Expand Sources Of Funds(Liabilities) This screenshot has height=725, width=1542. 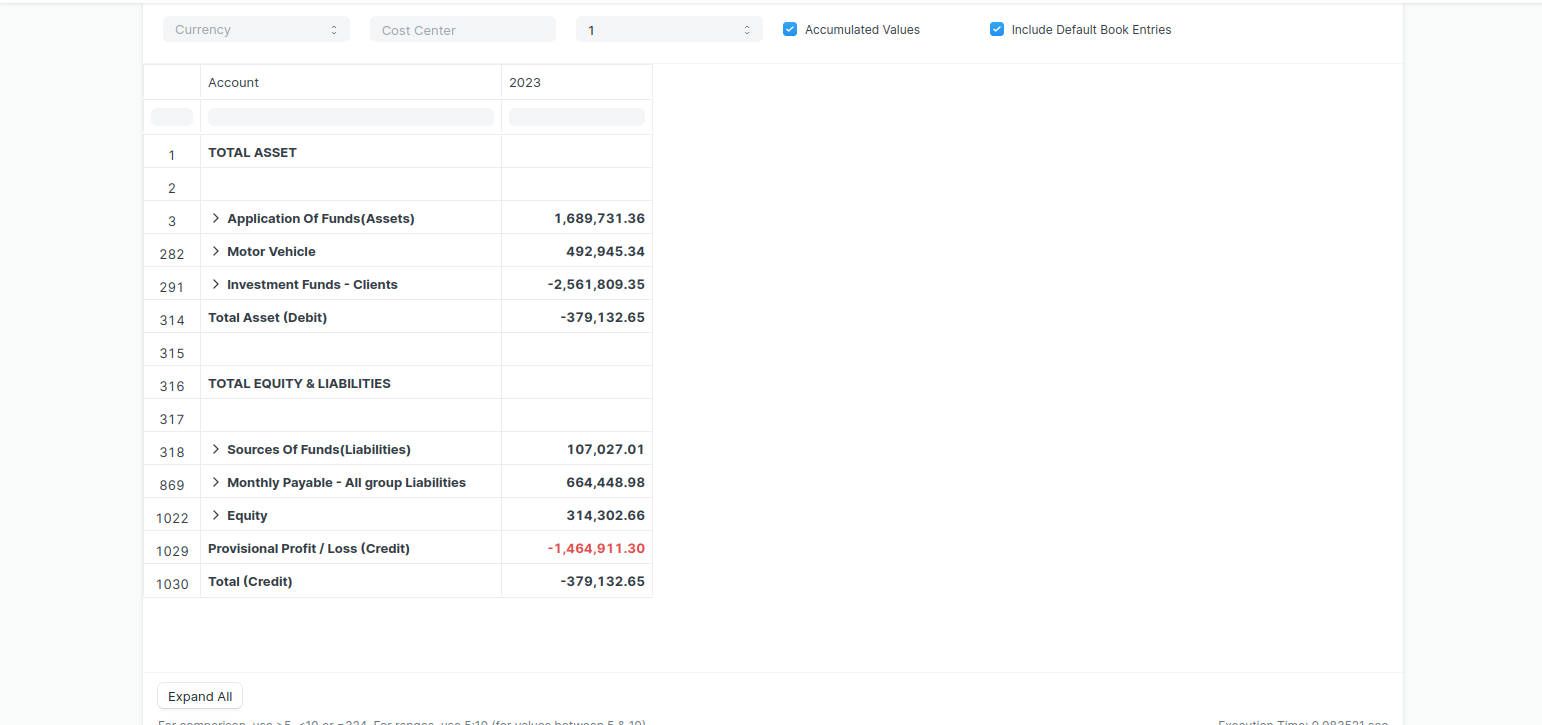[x=216, y=448]
